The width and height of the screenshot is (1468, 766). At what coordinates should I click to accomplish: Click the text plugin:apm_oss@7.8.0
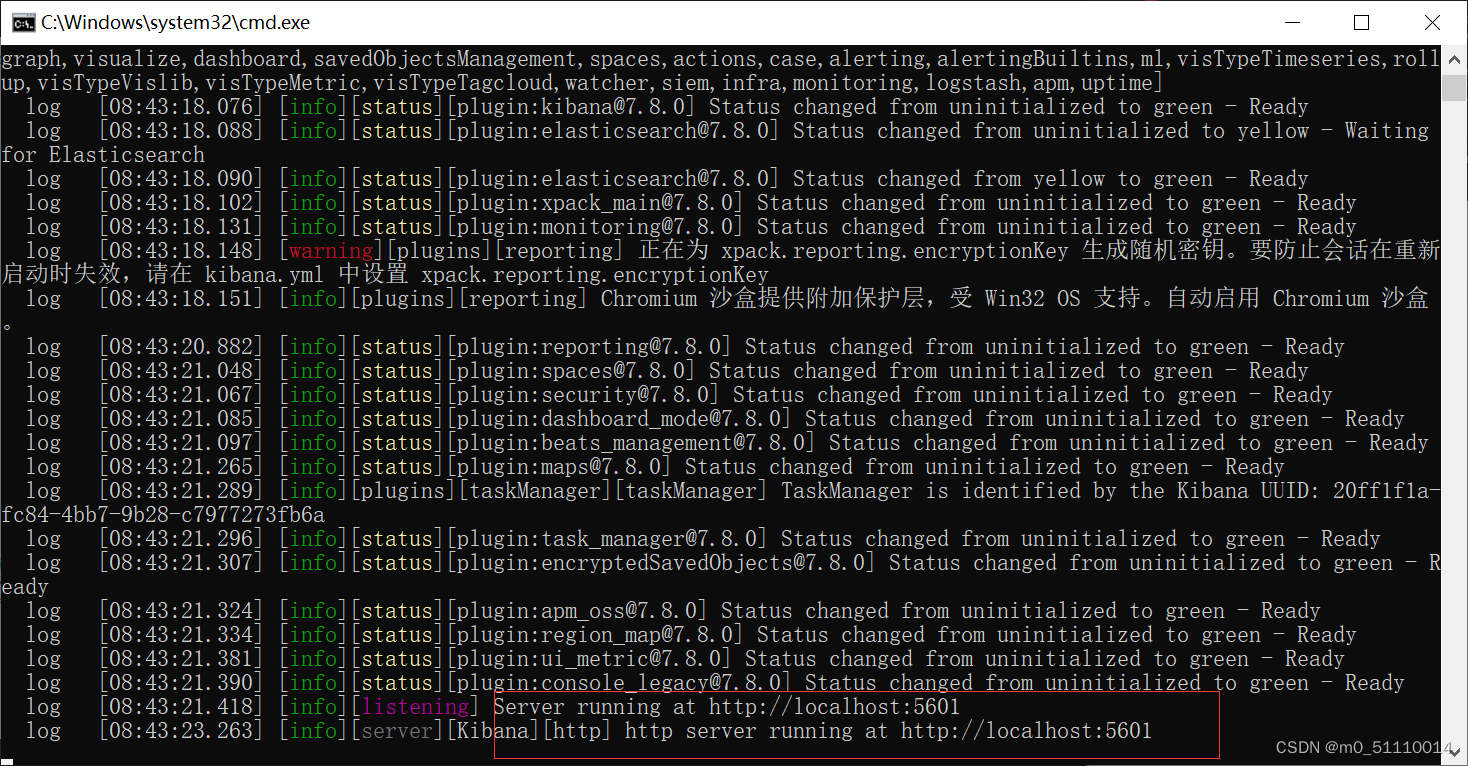pyautogui.click(x=578, y=611)
